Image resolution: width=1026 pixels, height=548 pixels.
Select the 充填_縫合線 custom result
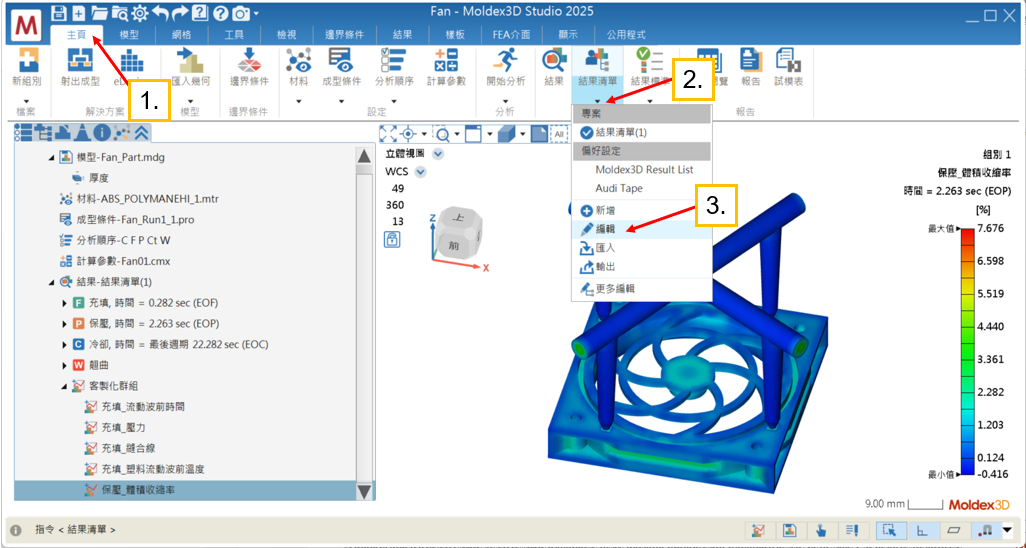129,448
